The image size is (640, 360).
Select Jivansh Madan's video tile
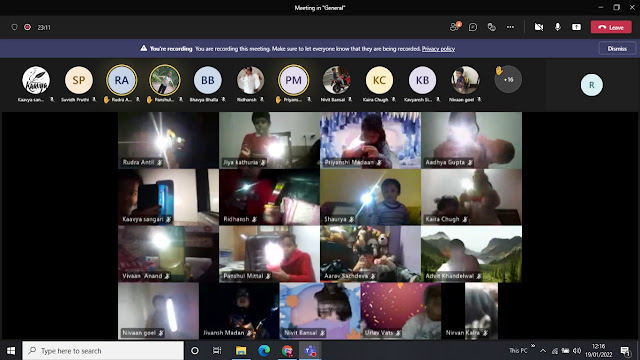click(239, 311)
